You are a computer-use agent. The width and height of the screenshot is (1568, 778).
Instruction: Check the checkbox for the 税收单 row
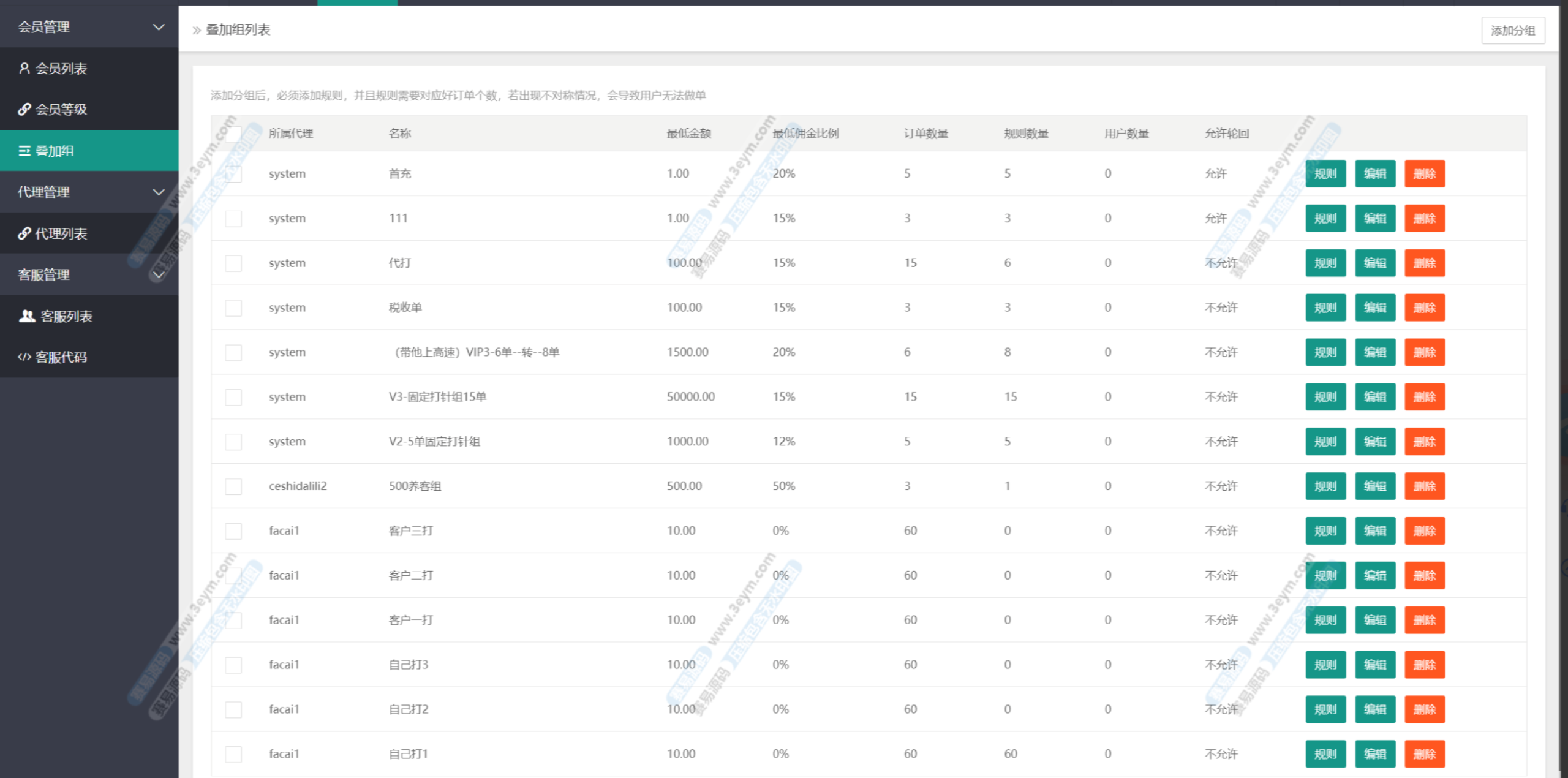pos(233,308)
